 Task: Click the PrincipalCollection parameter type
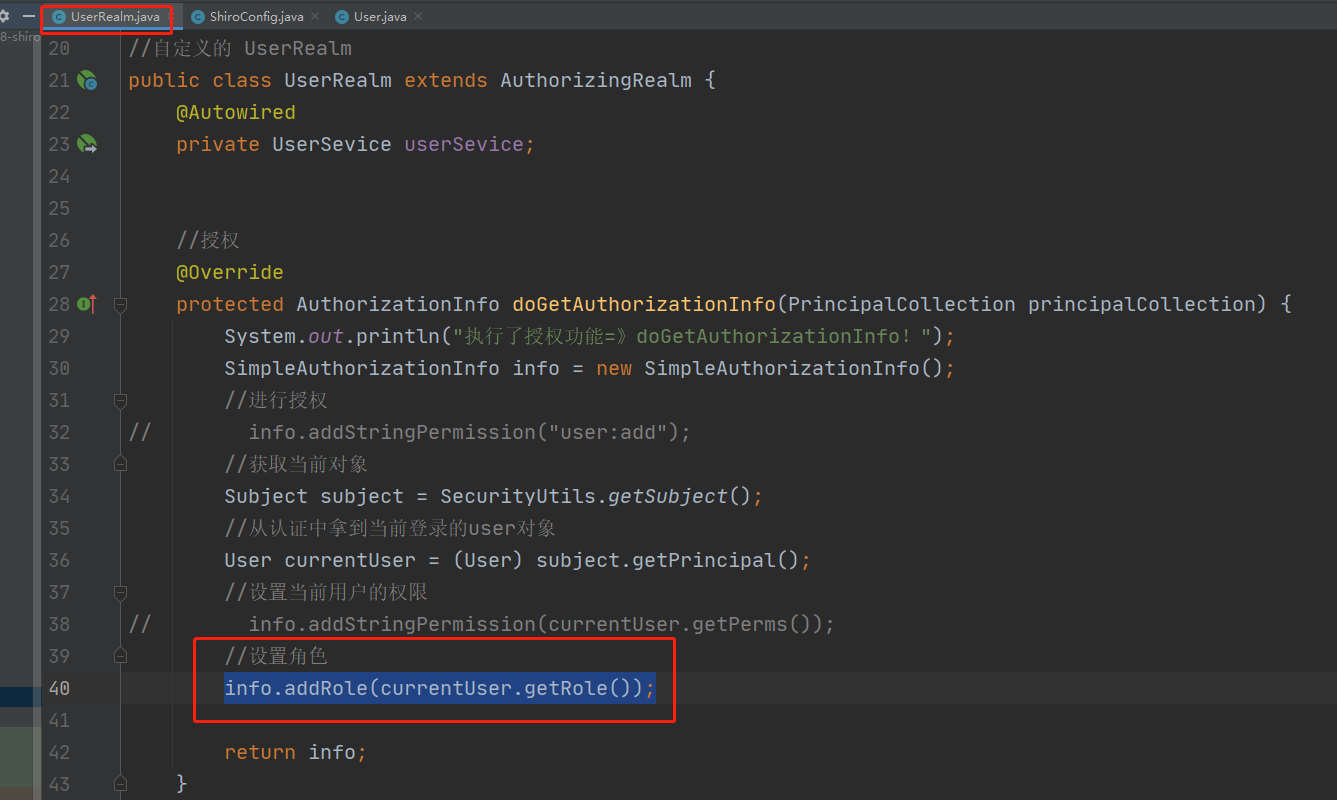tap(902, 304)
